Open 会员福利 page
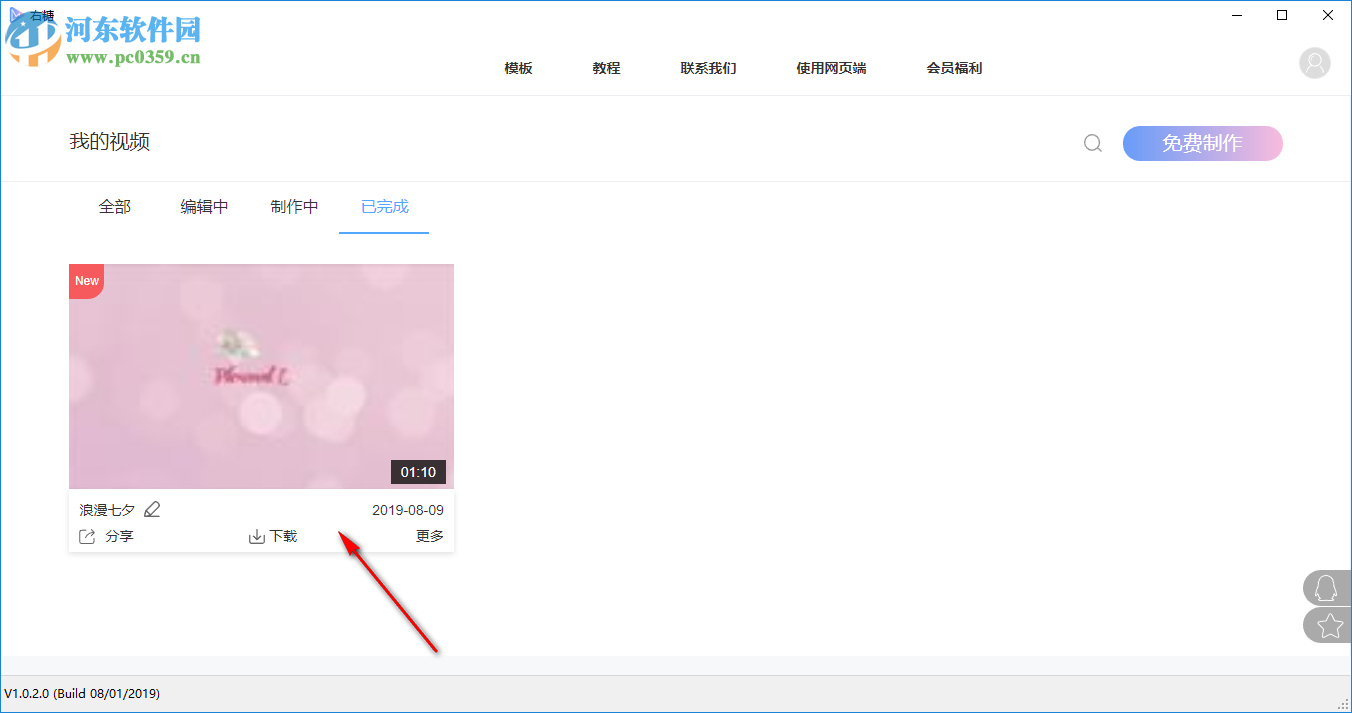1352x713 pixels. click(954, 68)
